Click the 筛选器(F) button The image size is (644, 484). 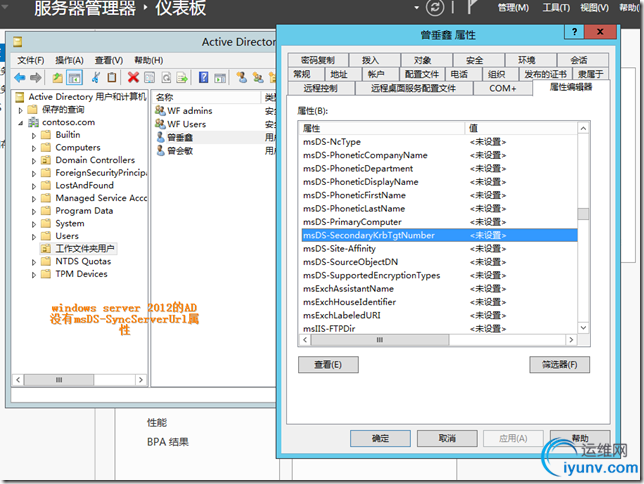(559, 364)
